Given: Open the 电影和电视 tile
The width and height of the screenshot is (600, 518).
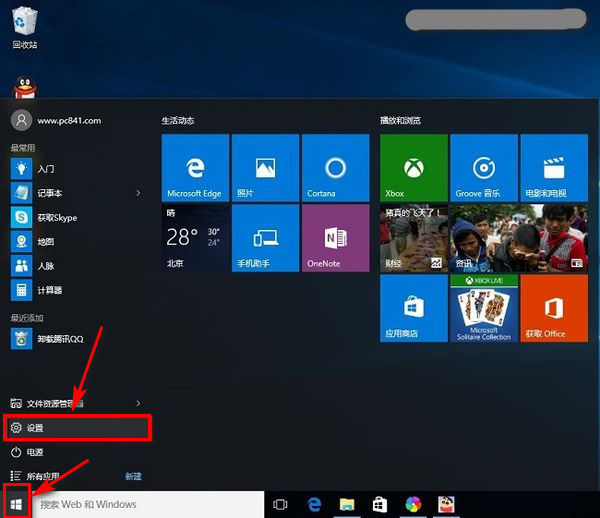Looking at the screenshot, I should click(x=554, y=168).
